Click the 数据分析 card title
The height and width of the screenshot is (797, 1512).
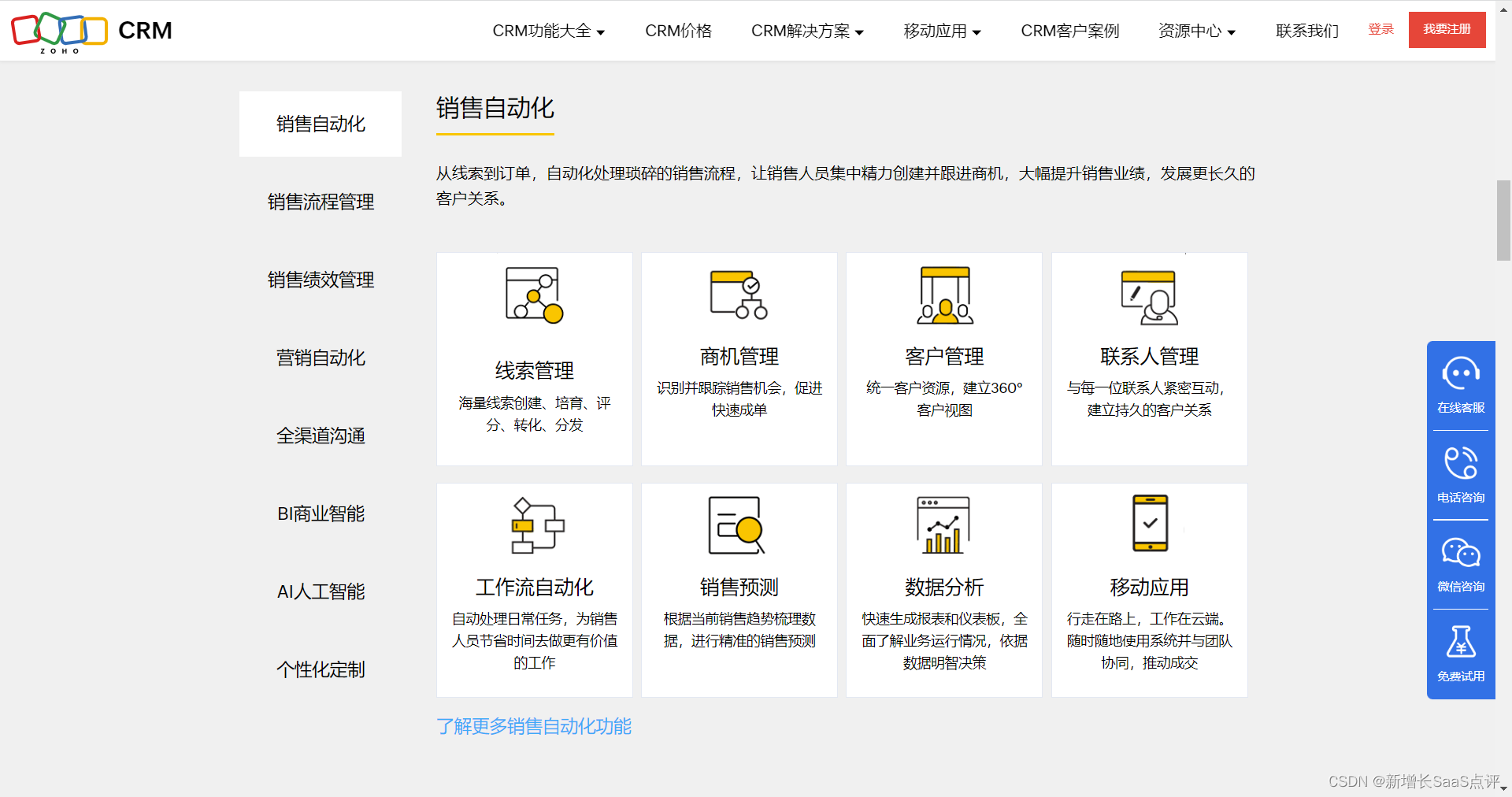click(x=944, y=587)
